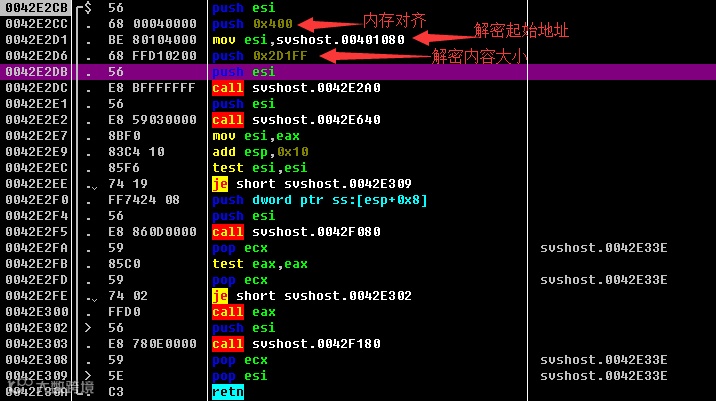The image size is (716, 401).
Task: Click push esi instruction at 0042E2E1
Action: click(x=244, y=104)
